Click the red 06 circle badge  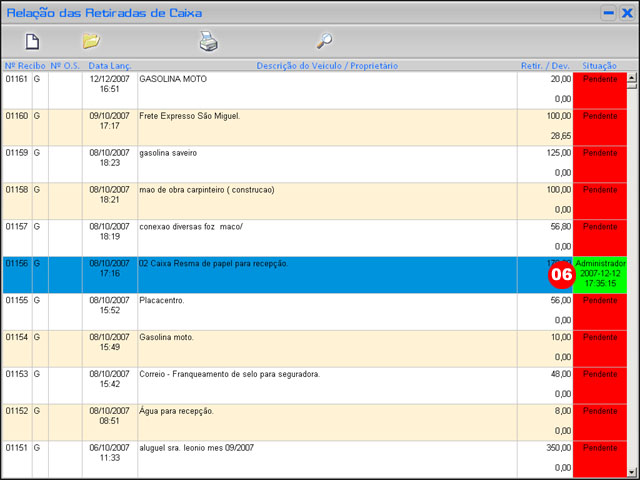(561, 274)
